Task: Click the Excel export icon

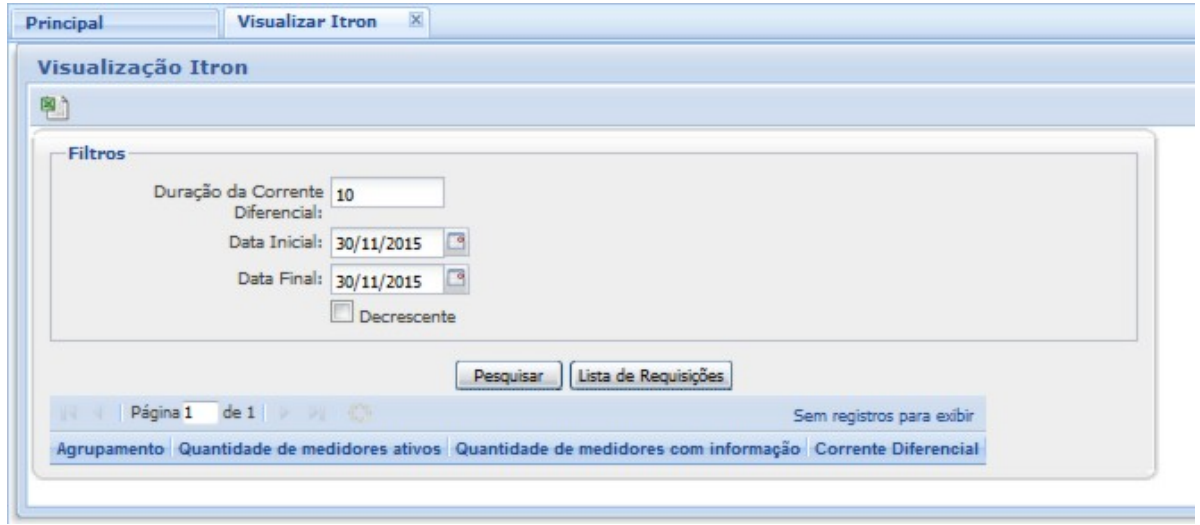Action: [50, 105]
